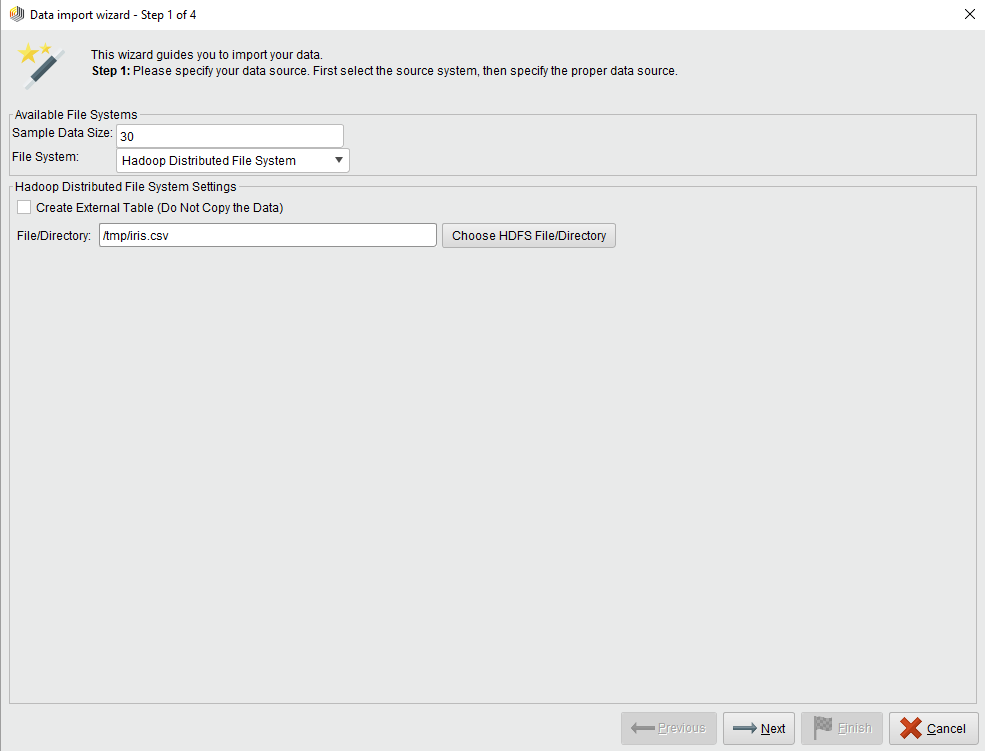Click the Cancel button
The height and width of the screenshot is (751, 985).
tap(933, 728)
